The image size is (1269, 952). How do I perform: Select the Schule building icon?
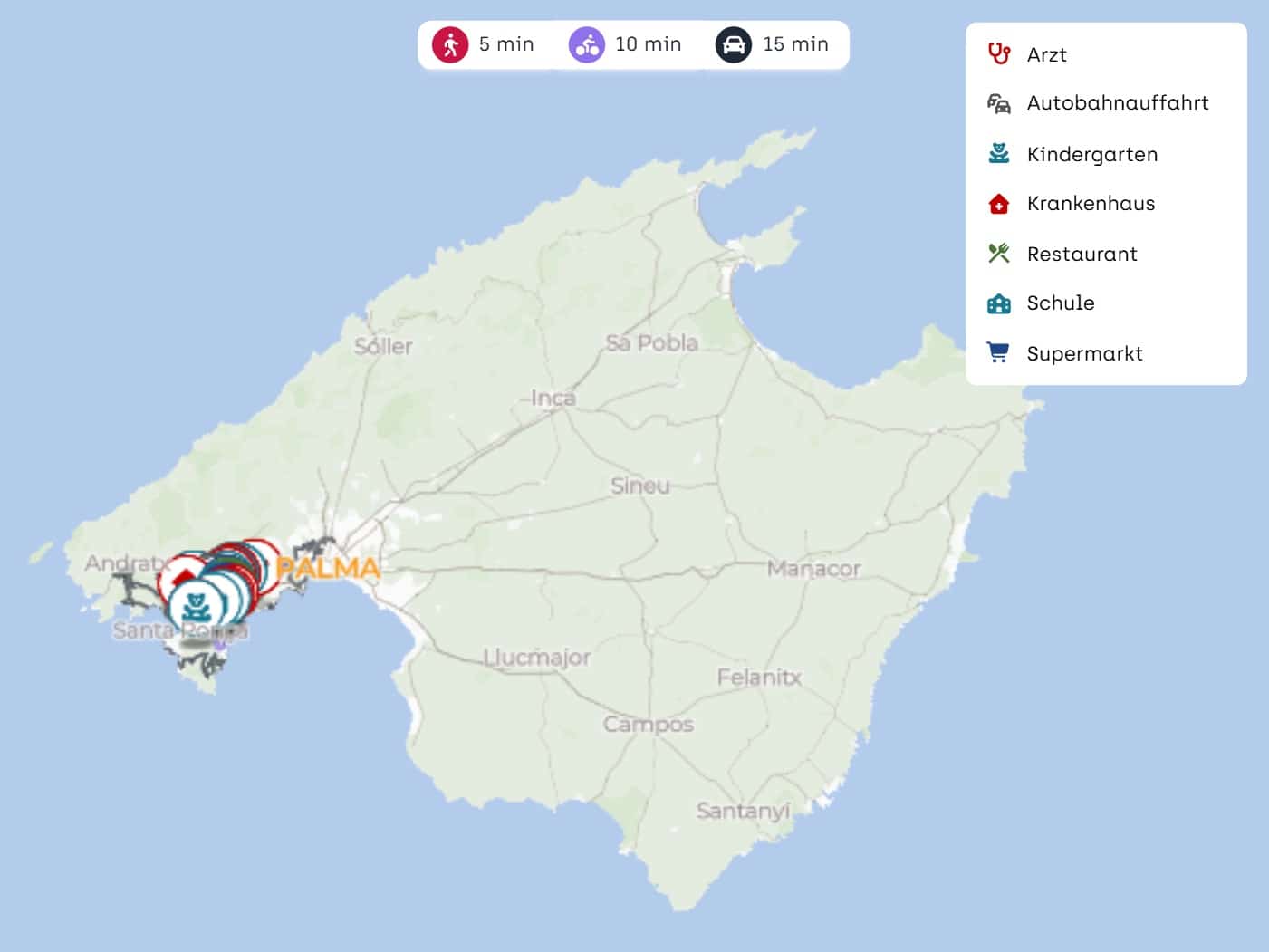tap(999, 303)
